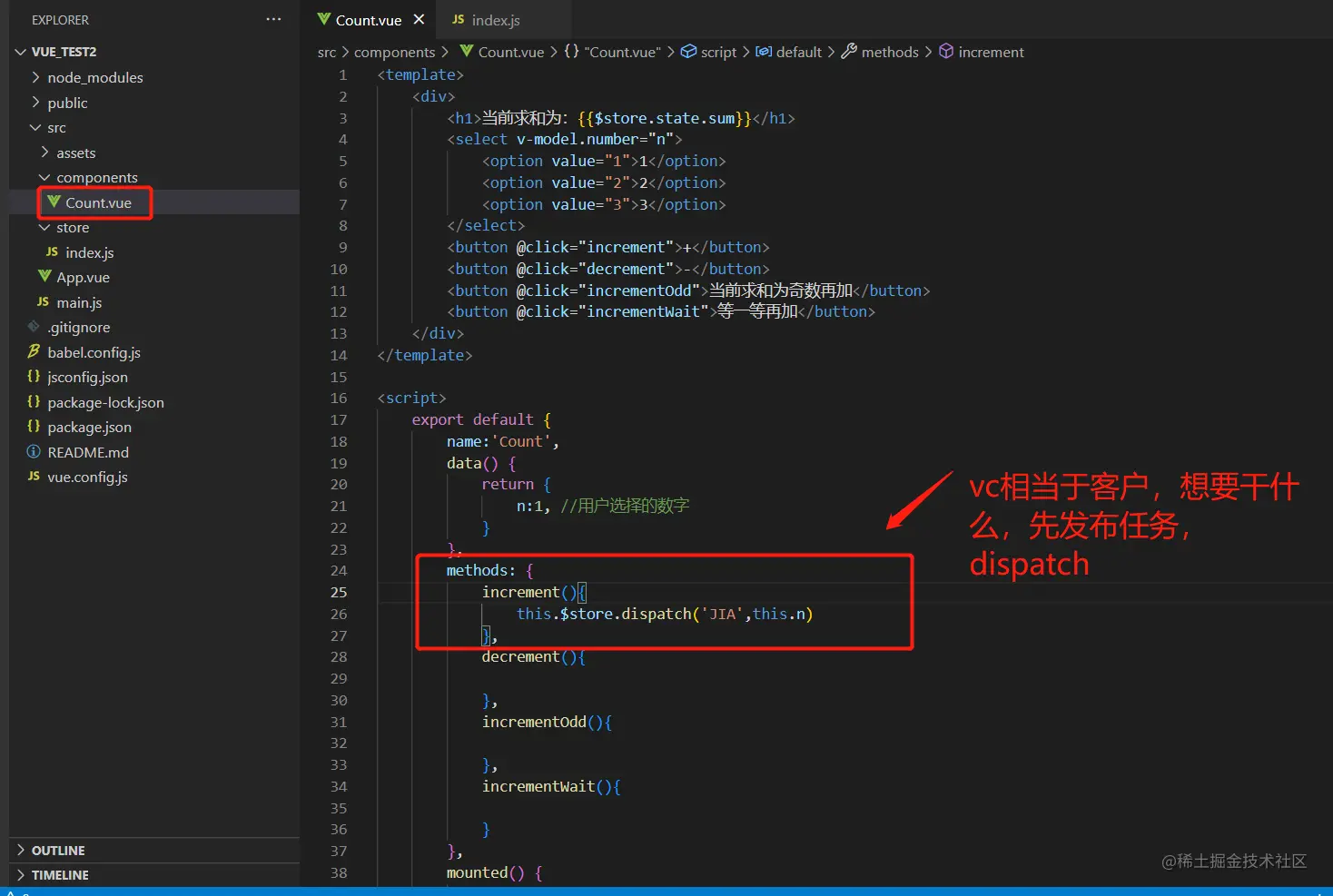This screenshot has width=1333, height=896.
Task: Click the "export default {" code line
Action: click(x=481, y=419)
